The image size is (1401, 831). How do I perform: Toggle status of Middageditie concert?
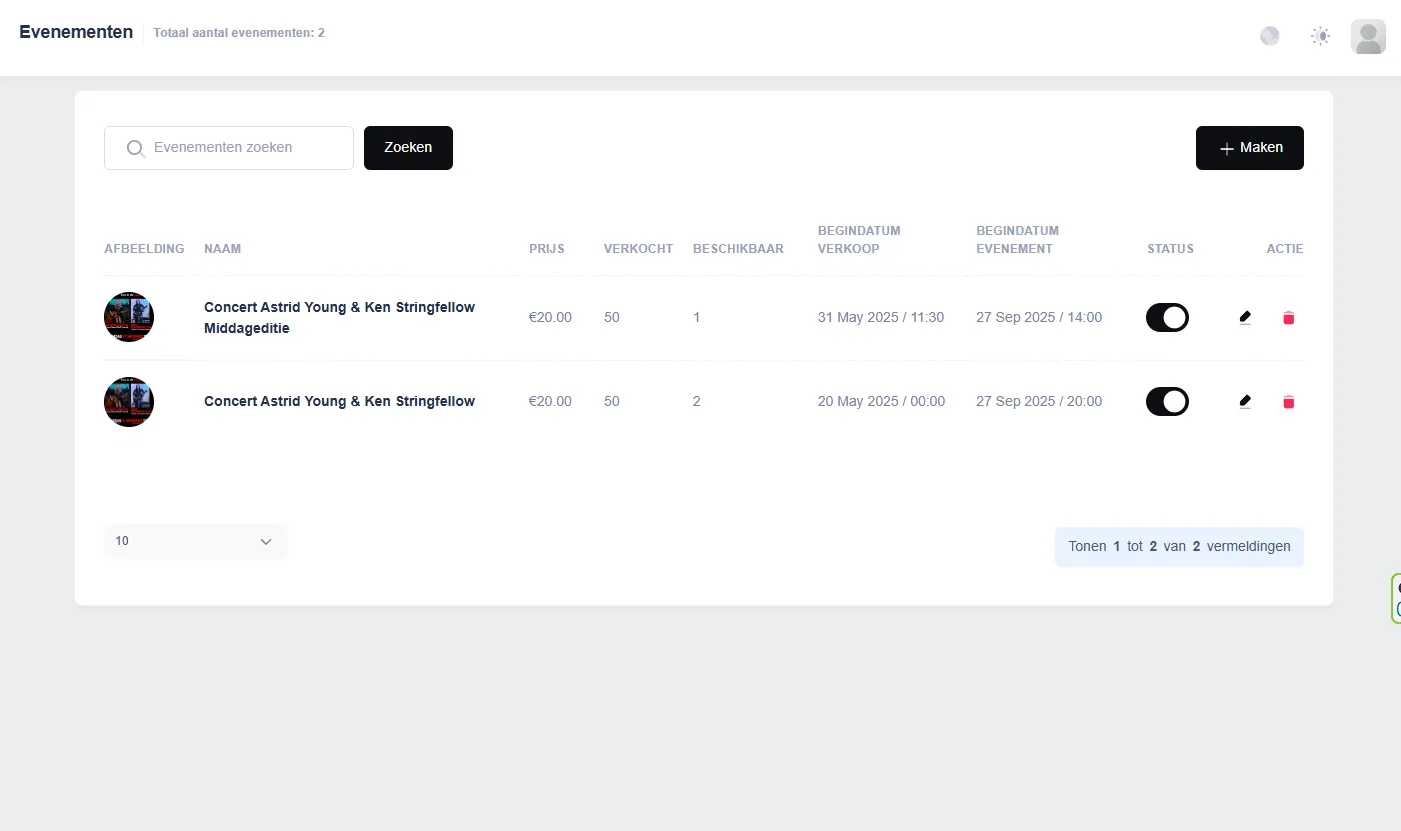[x=1167, y=318]
